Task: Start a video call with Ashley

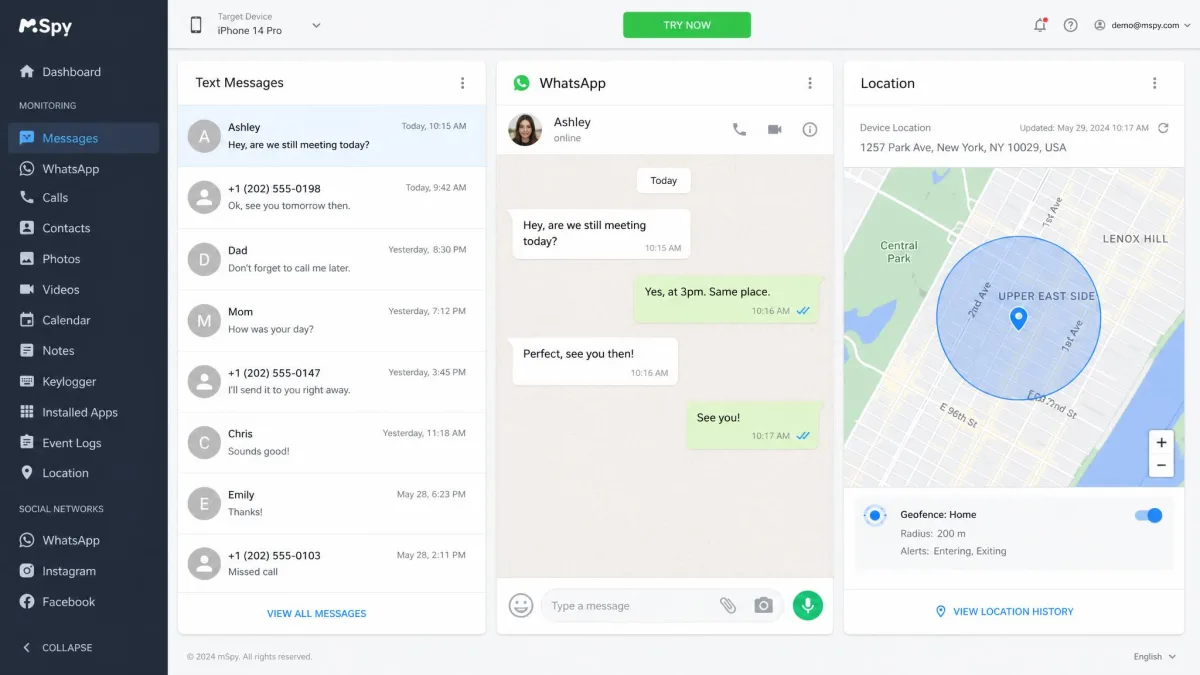Action: click(x=774, y=129)
